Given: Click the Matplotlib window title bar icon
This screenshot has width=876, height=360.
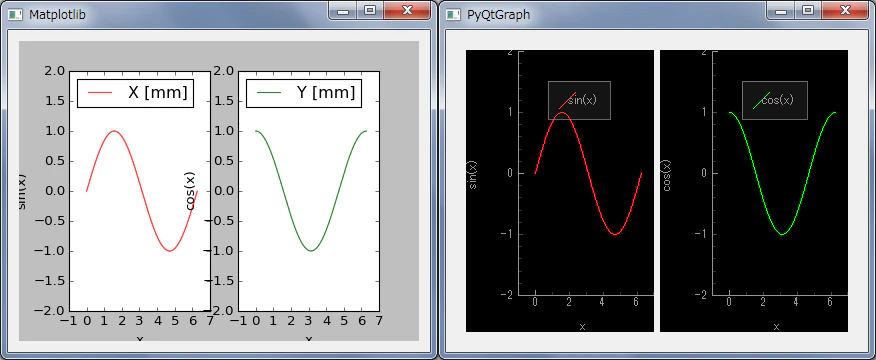Looking at the screenshot, I should [16, 14].
